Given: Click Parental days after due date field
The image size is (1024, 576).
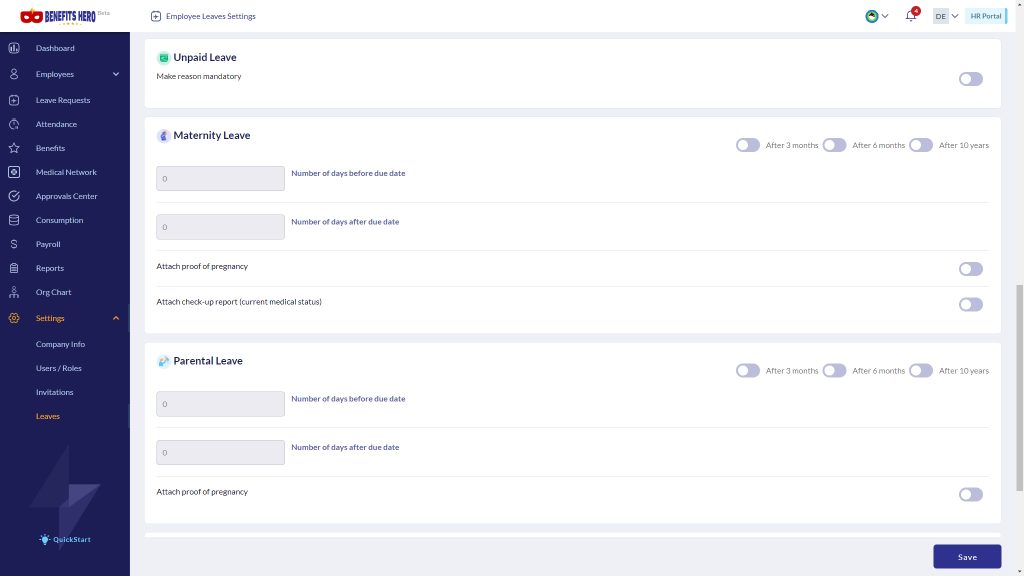Looking at the screenshot, I should point(220,453).
